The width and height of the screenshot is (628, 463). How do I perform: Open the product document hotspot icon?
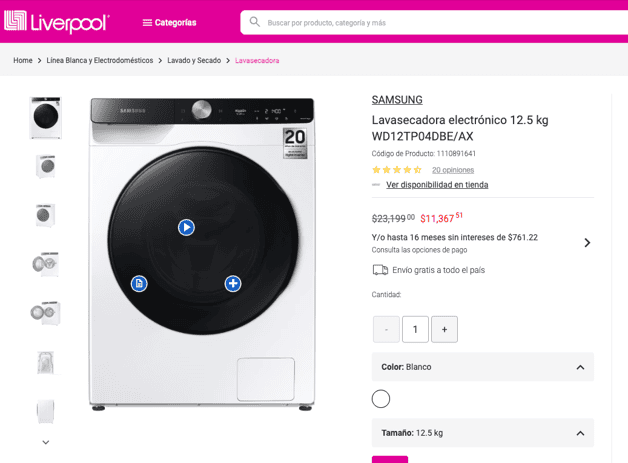click(x=139, y=283)
